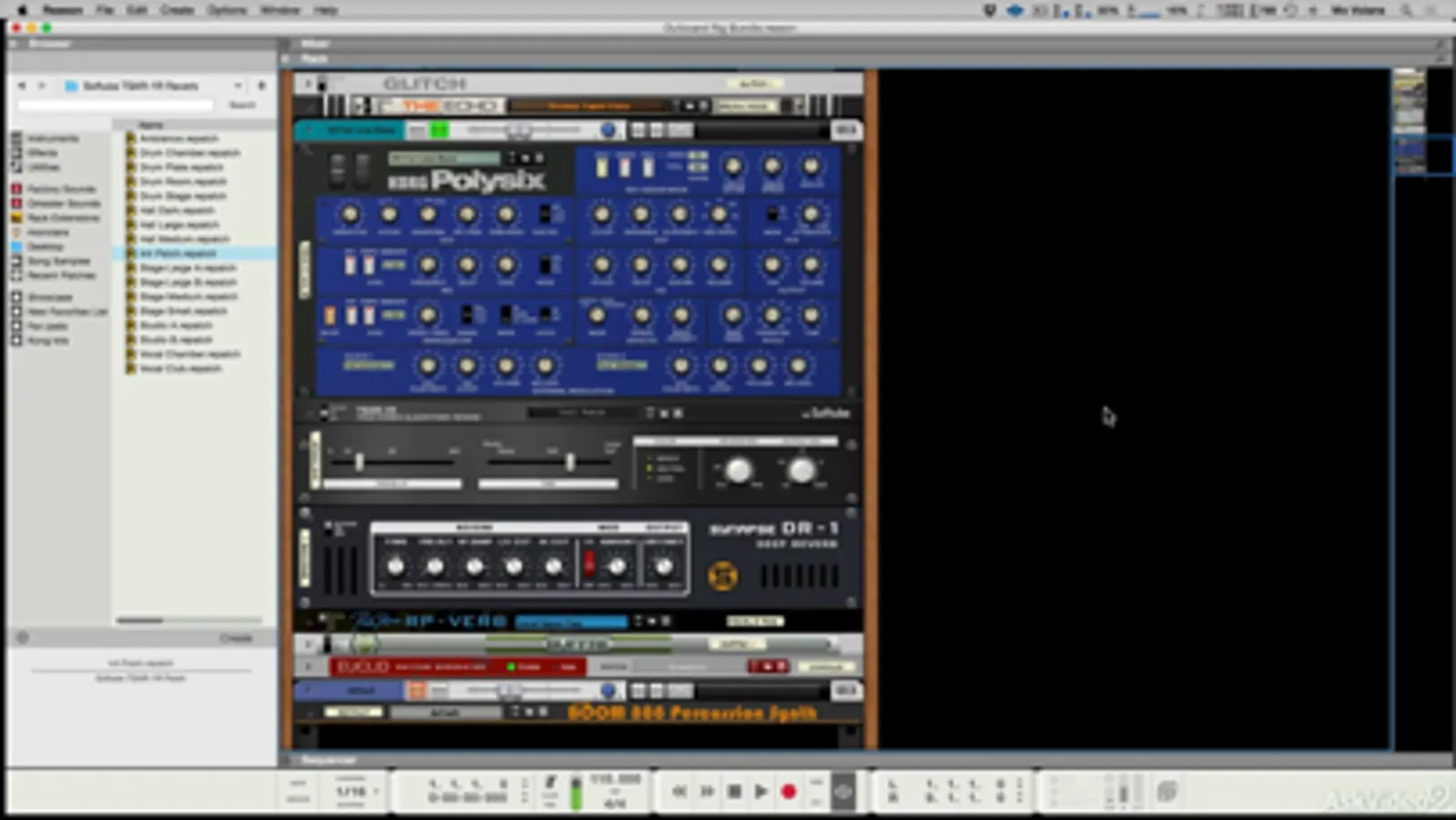1456x820 pixels.
Task: Click the Polysix mix channel level fader
Action: click(519, 131)
